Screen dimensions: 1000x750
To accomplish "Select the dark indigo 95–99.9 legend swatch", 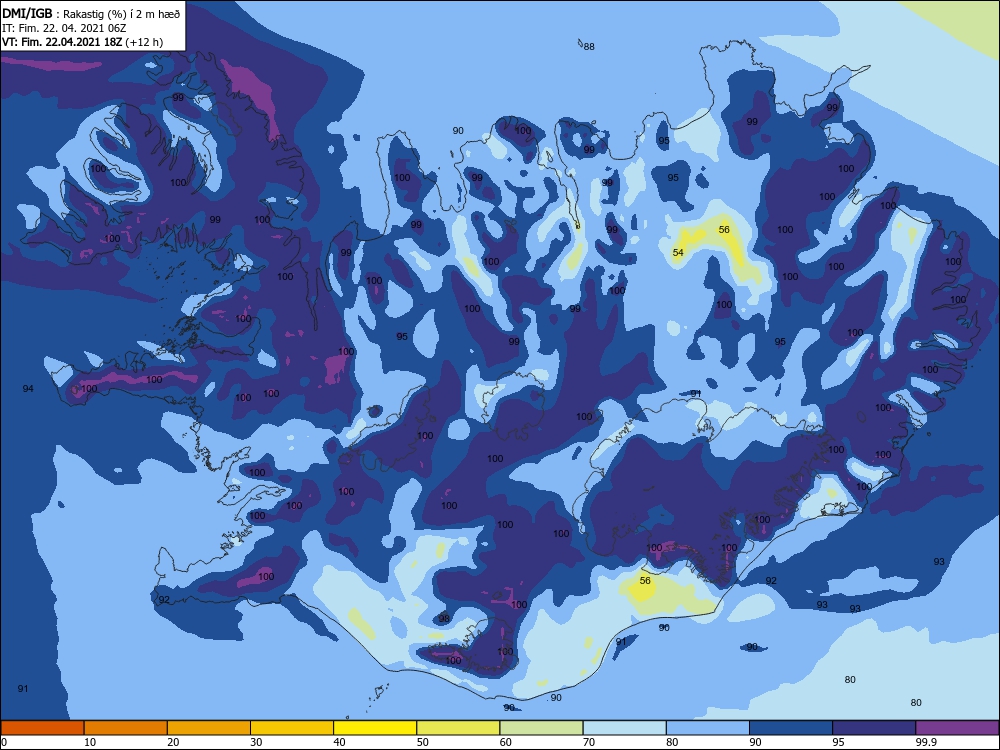I will point(874,728).
